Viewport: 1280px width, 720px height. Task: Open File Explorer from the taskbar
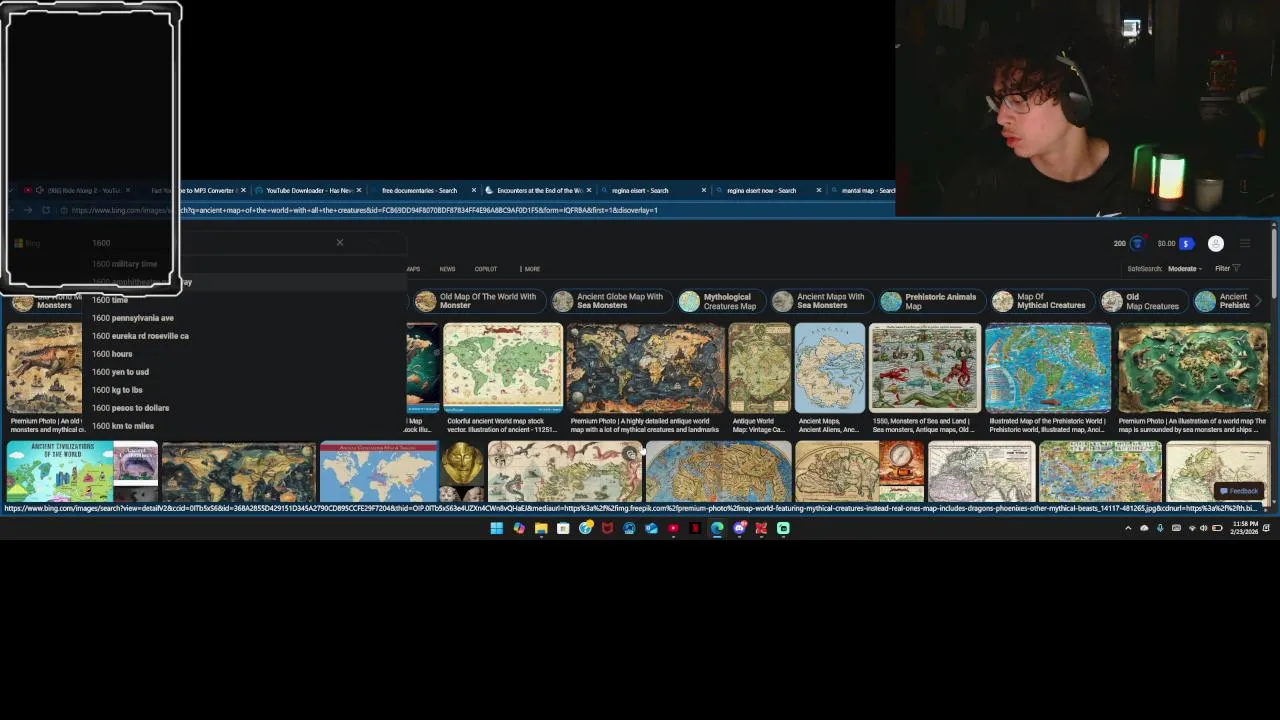541,528
